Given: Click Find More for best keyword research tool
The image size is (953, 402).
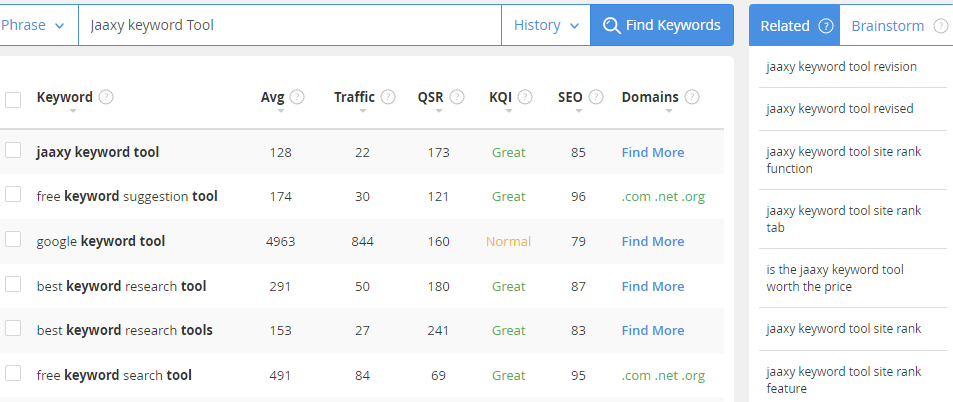Looking at the screenshot, I should 653,286.
